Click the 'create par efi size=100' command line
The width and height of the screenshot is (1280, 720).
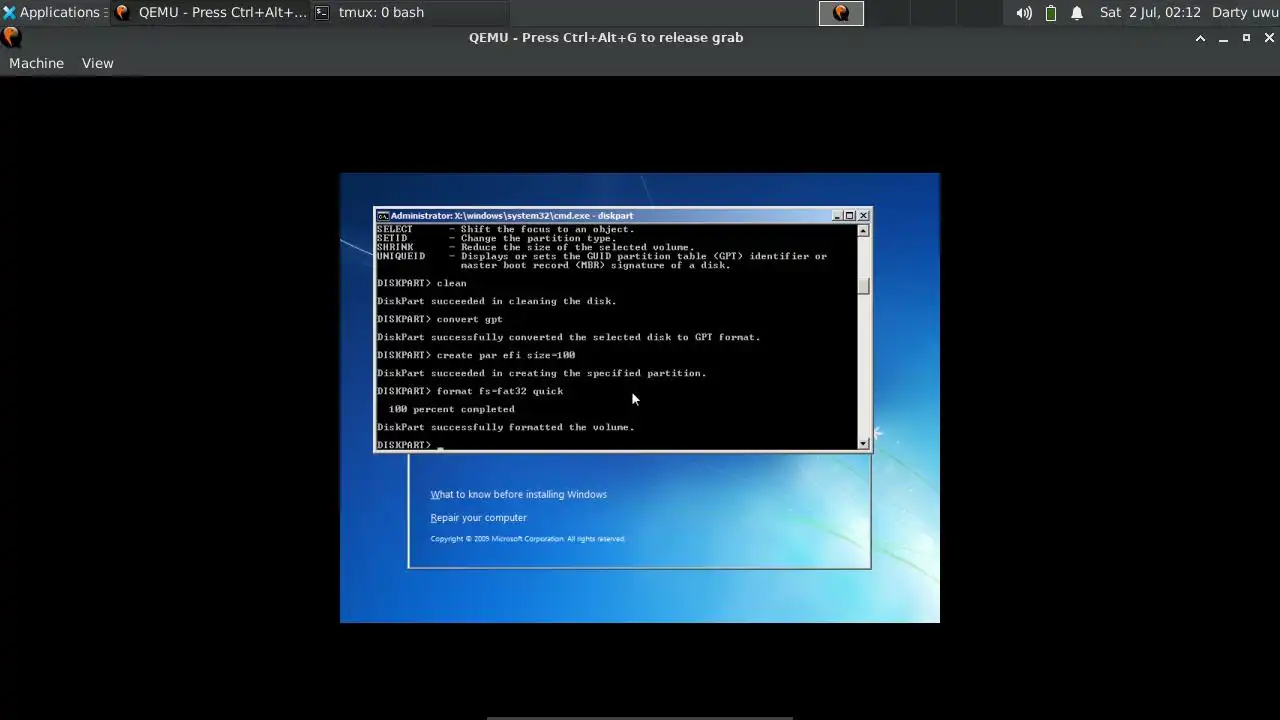[x=476, y=355]
